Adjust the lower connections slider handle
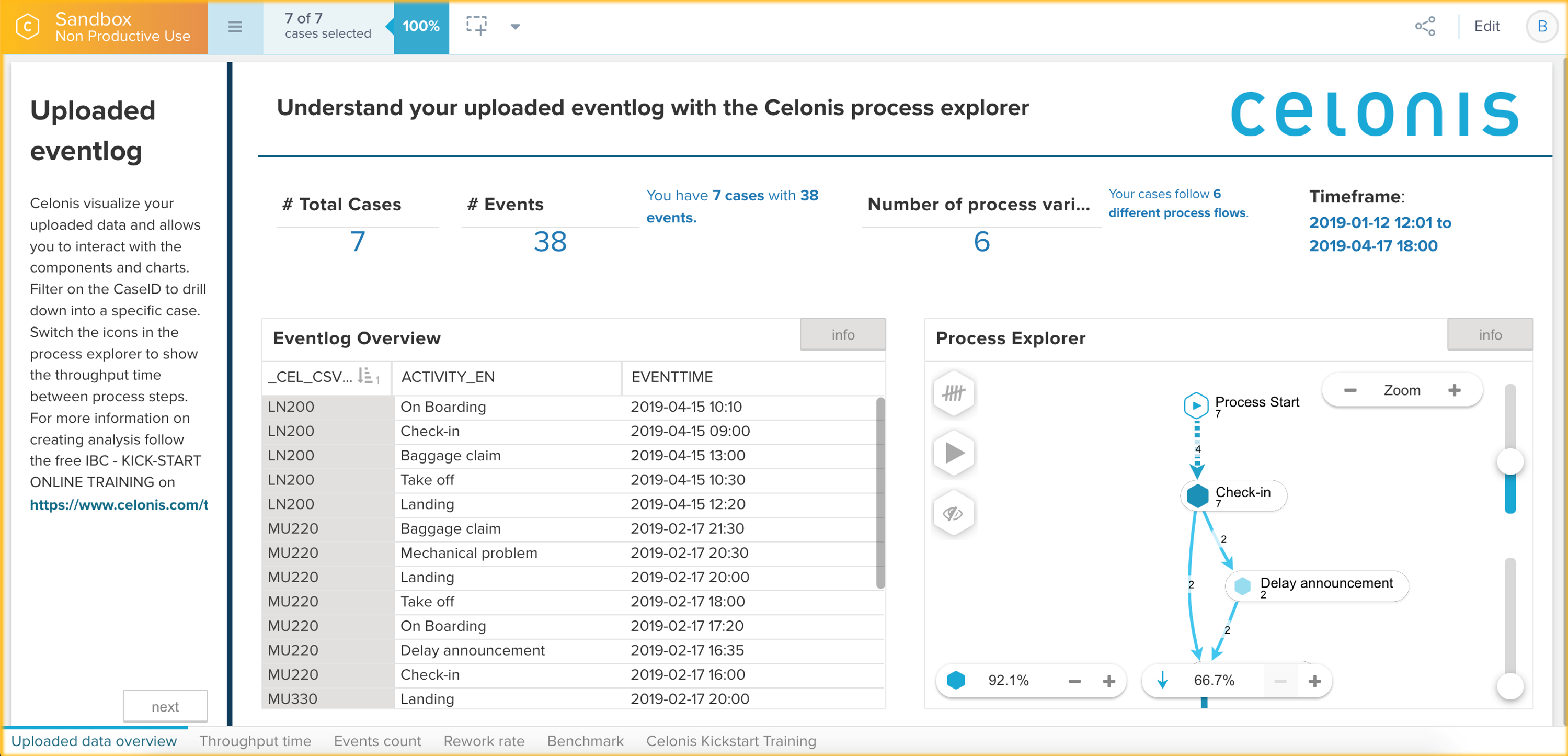 point(1509,686)
